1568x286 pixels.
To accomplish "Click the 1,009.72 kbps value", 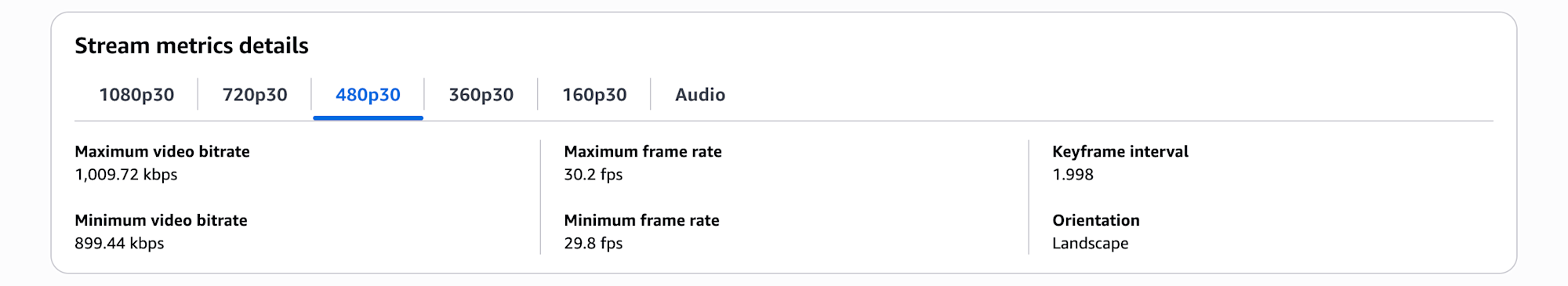I will pyautogui.click(x=126, y=175).
